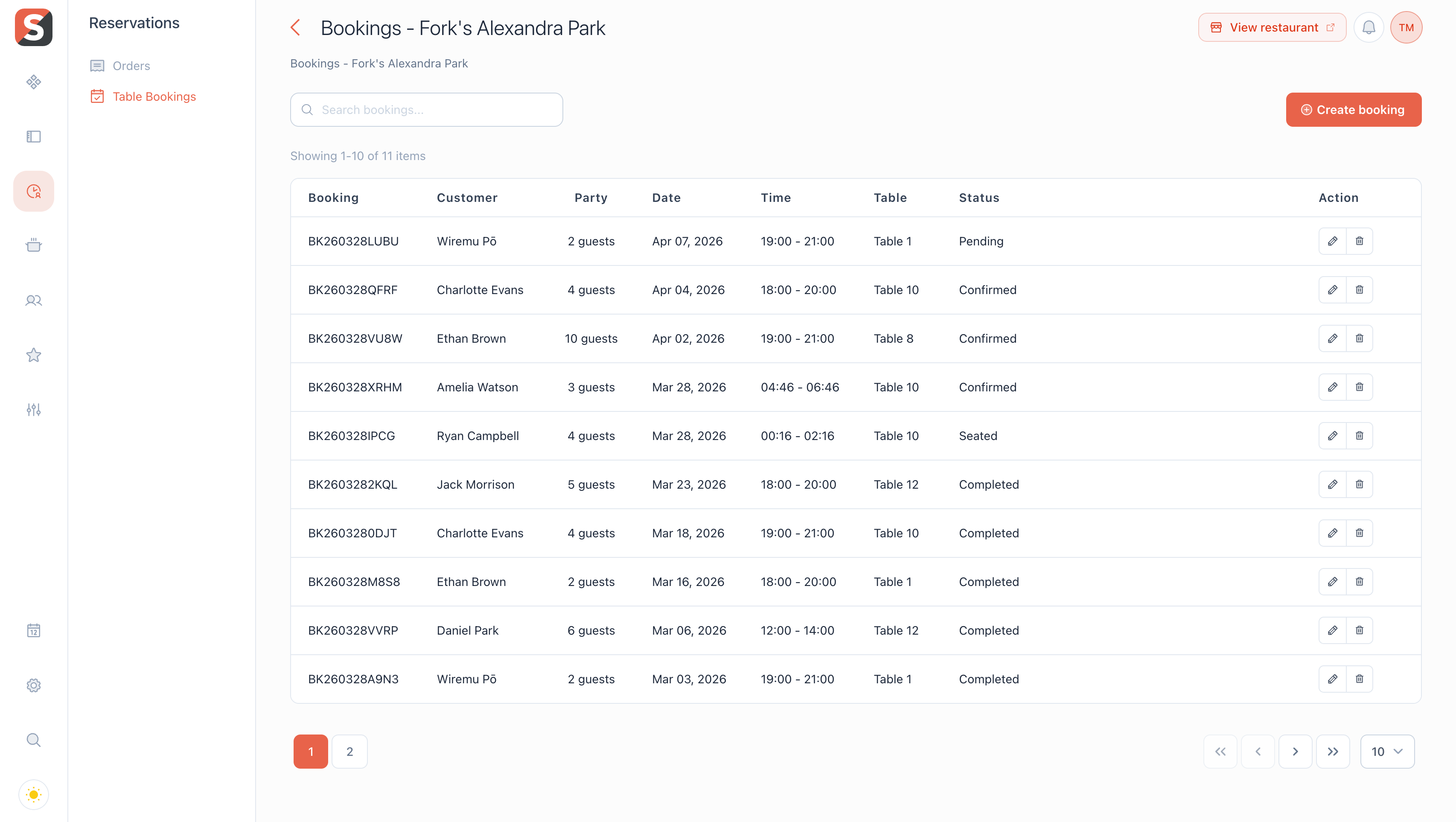The height and width of the screenshot is (822, 1456).
Task: Open the filters sliders icon
Action: click(x=33, y=410)
